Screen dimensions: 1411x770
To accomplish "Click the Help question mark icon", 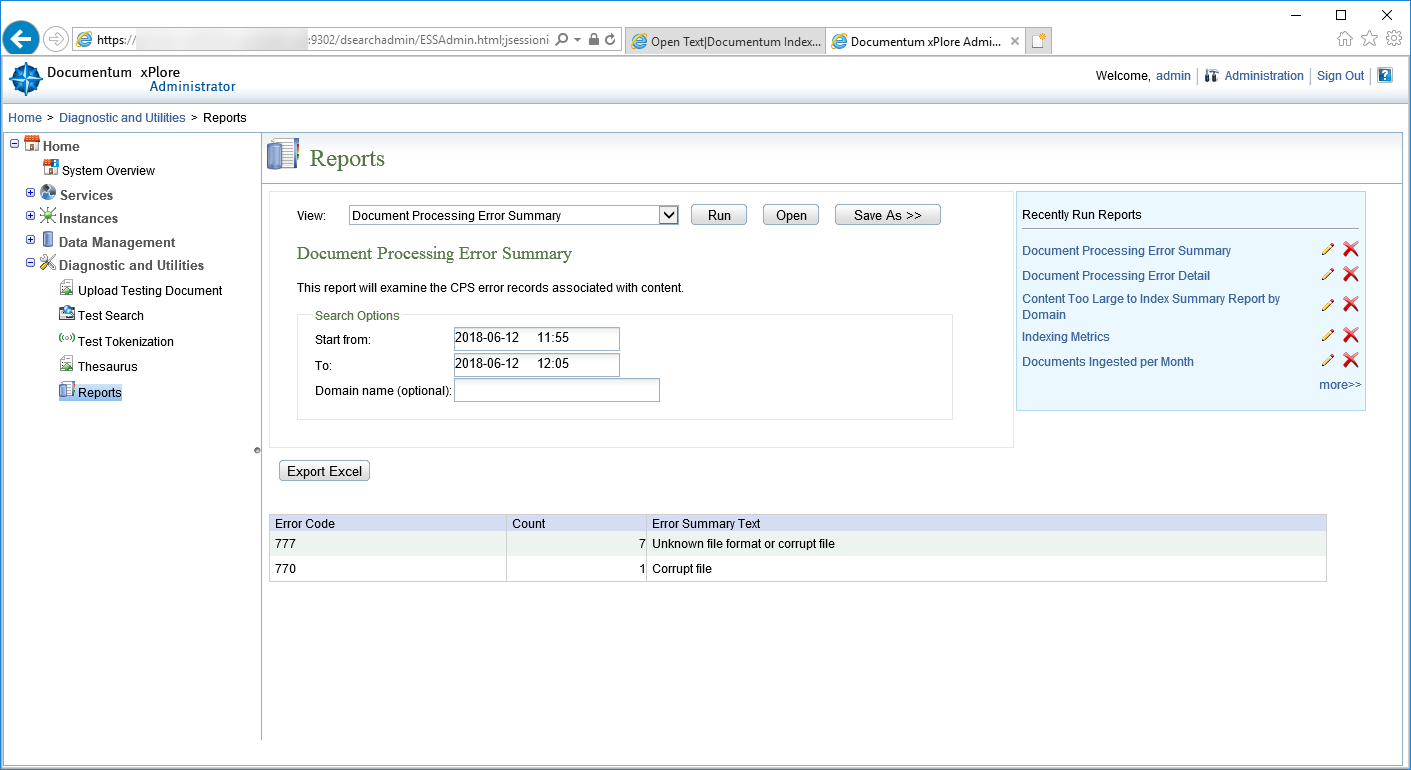I will click(1385, 75).
